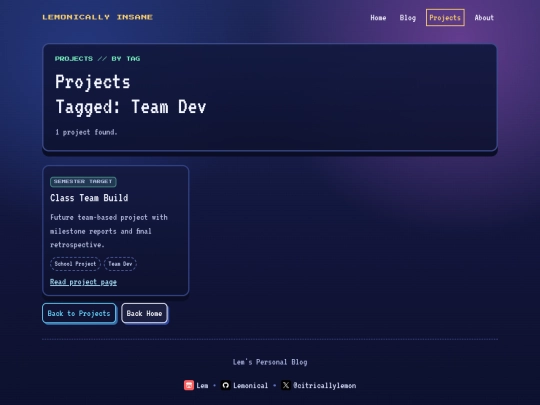
Task: Click the red Lem profile icon in the footer
Action: (x=189, y=385)
